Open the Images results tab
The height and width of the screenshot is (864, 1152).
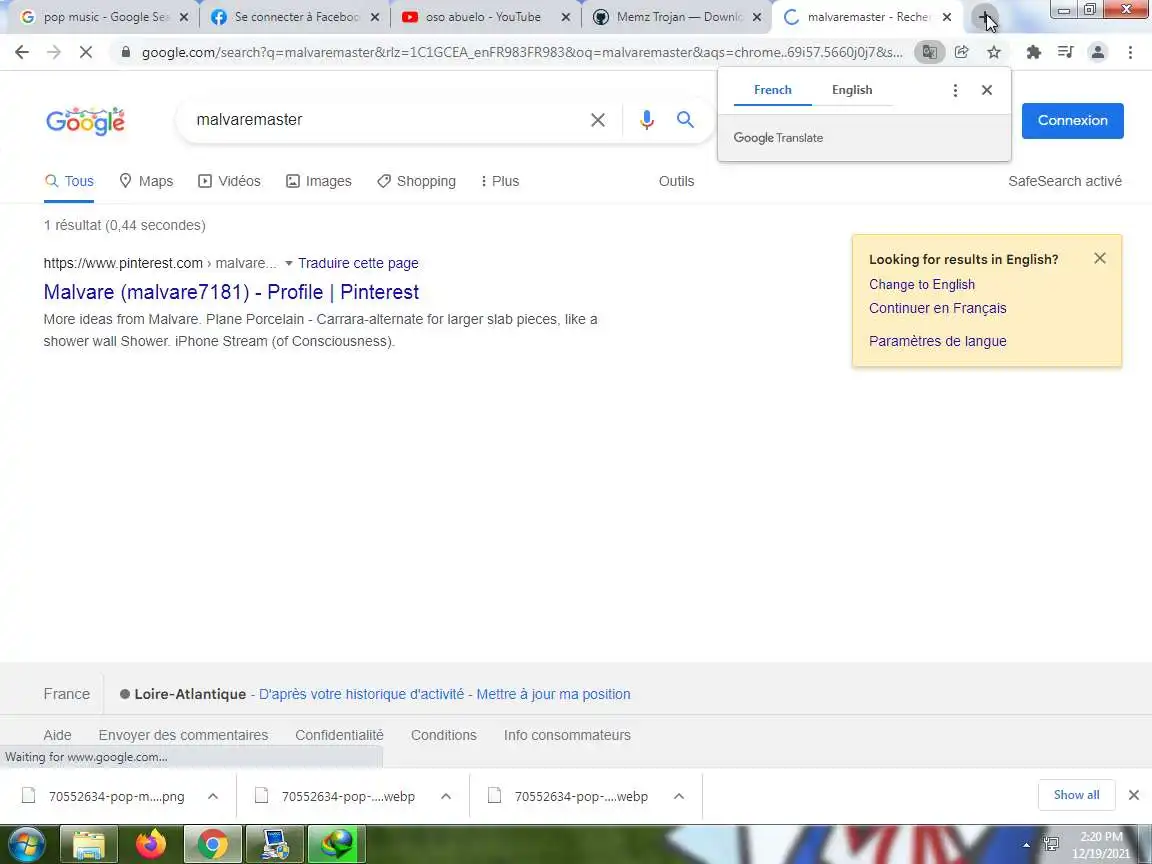pos(319,181)
